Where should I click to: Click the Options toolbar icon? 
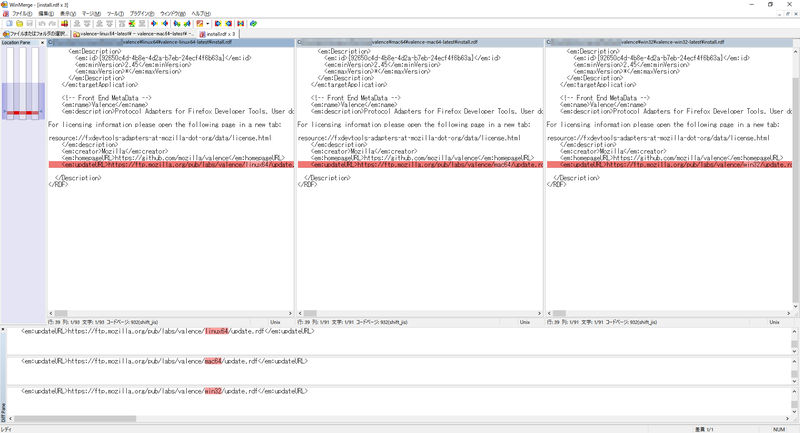point(199,23)
